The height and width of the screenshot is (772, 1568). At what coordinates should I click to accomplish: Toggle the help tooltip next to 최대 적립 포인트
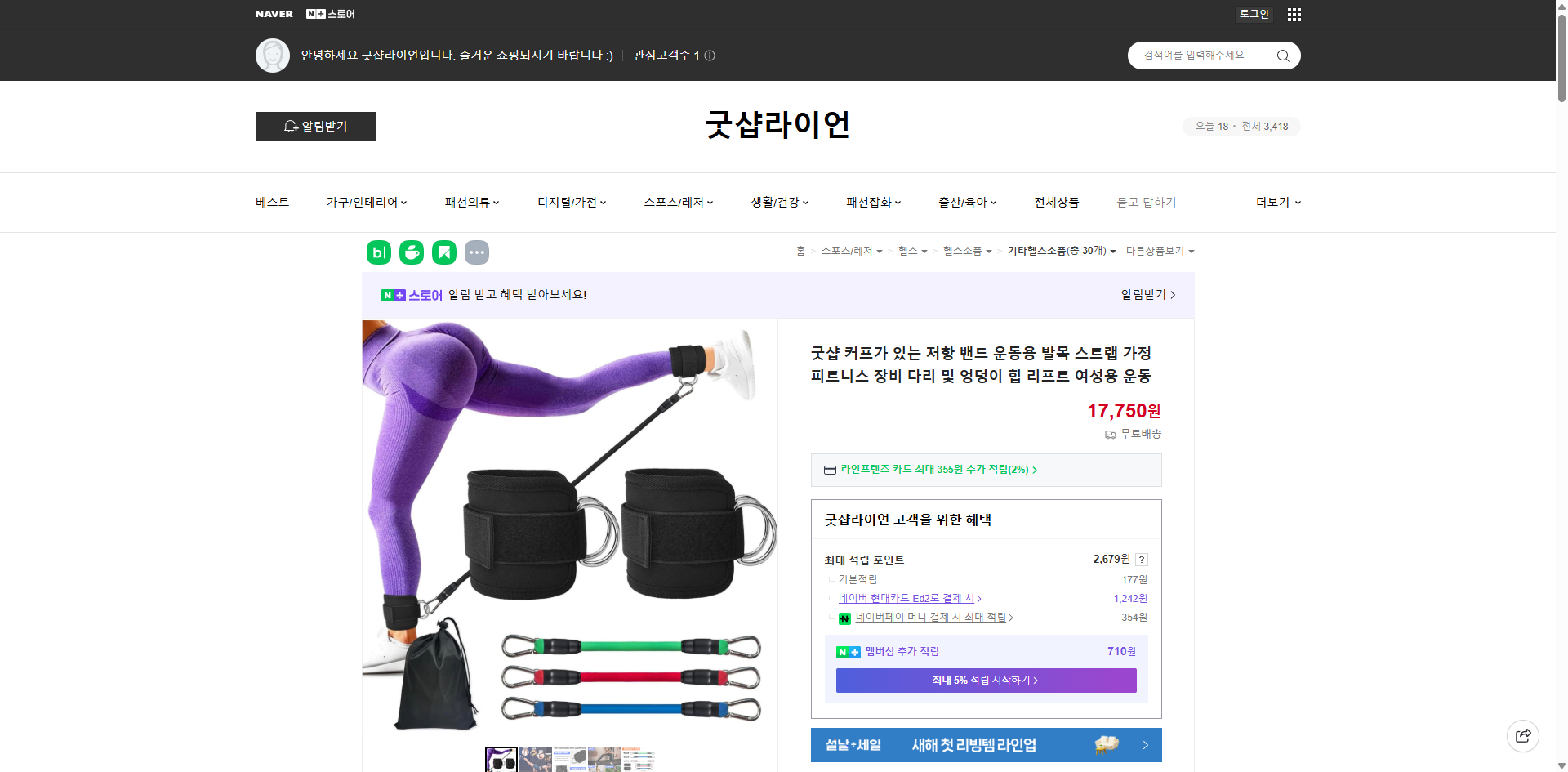point(1141,560)
